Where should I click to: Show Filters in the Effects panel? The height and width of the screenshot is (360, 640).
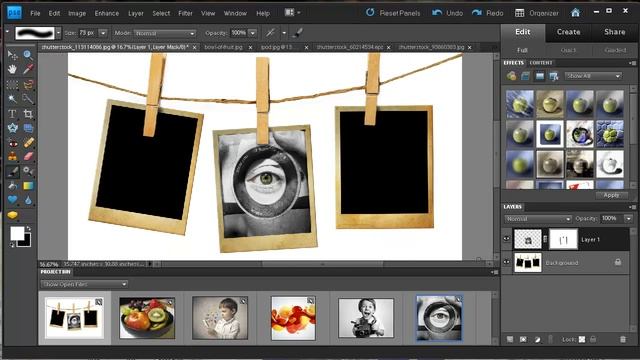tap(511, 76)
